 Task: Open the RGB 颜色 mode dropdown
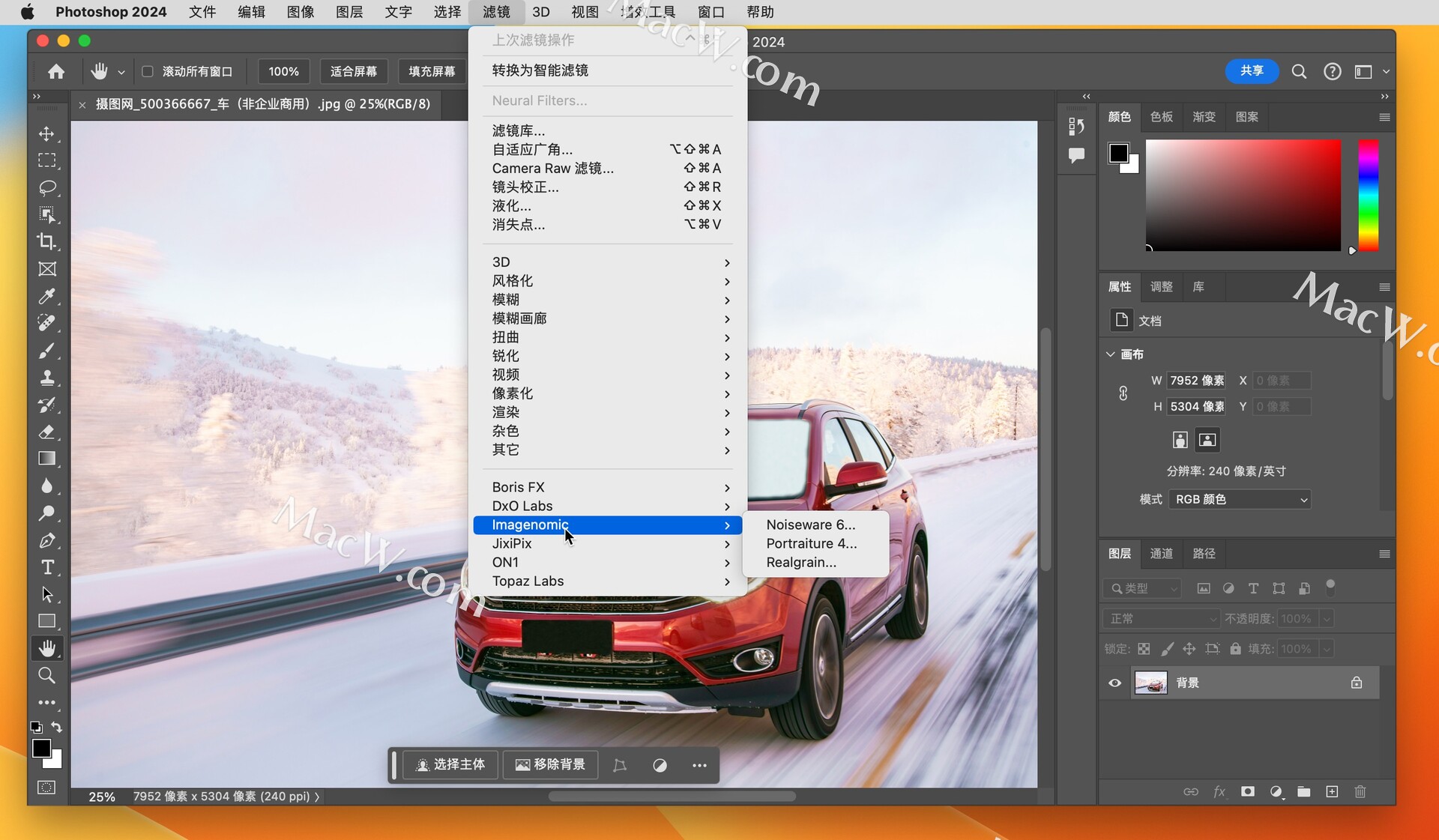click(x=1239, y=499)
